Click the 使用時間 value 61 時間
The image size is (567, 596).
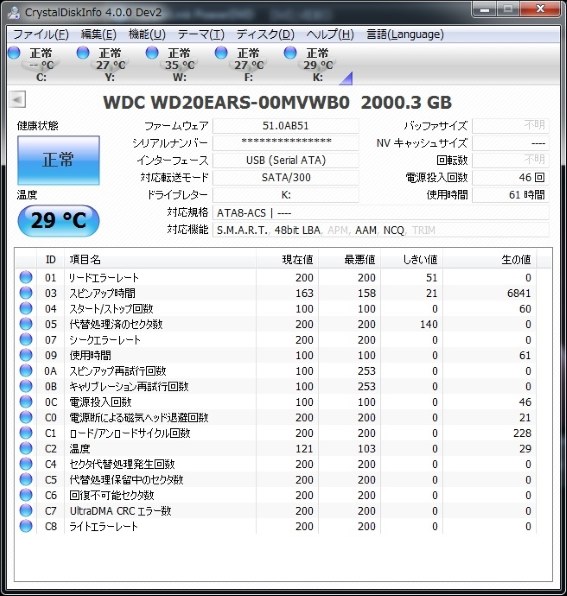(x=511, y=195)
